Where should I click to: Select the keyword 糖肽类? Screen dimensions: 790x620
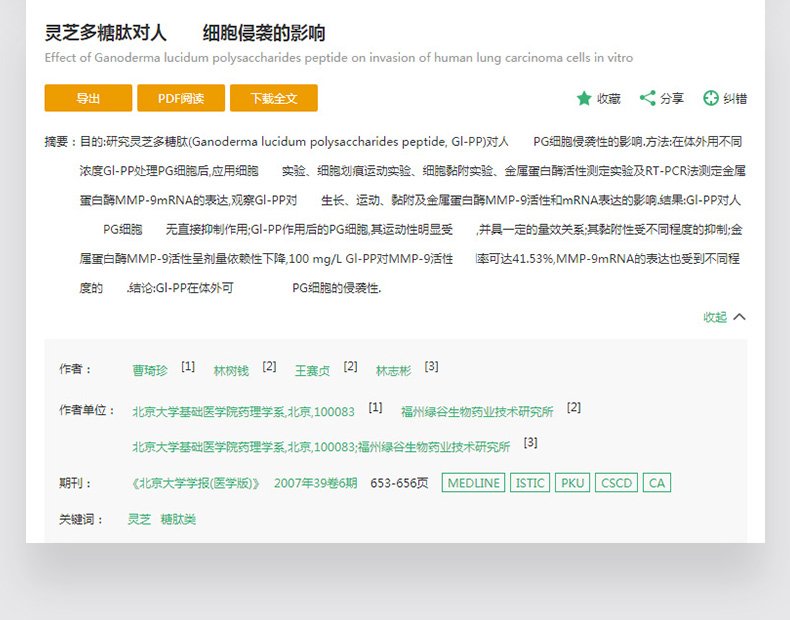pyautogui.click(x=178, y=519)
